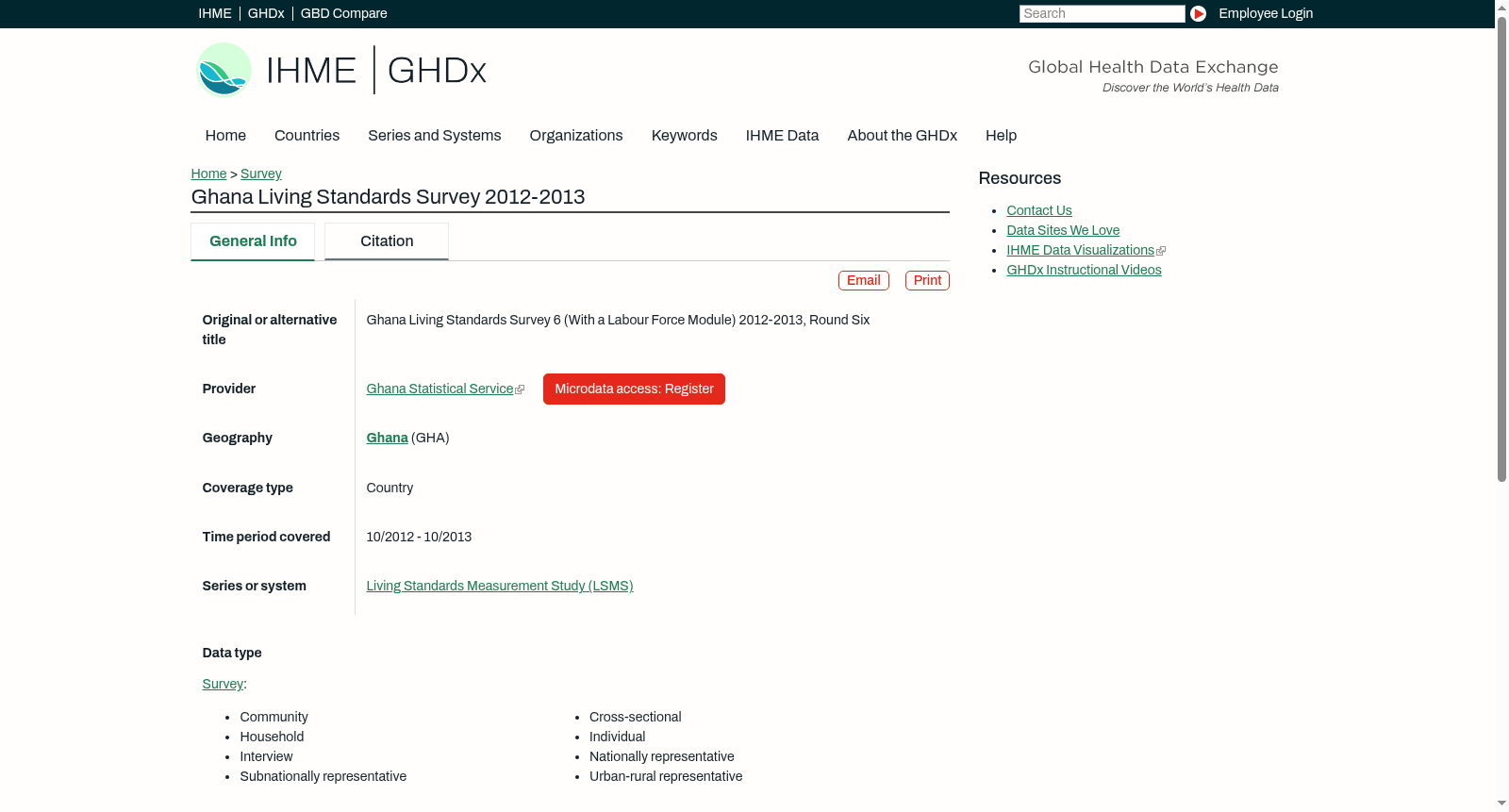Click the Email button
The width and height of the screenshot is (1509, 812).
(864, 281)
